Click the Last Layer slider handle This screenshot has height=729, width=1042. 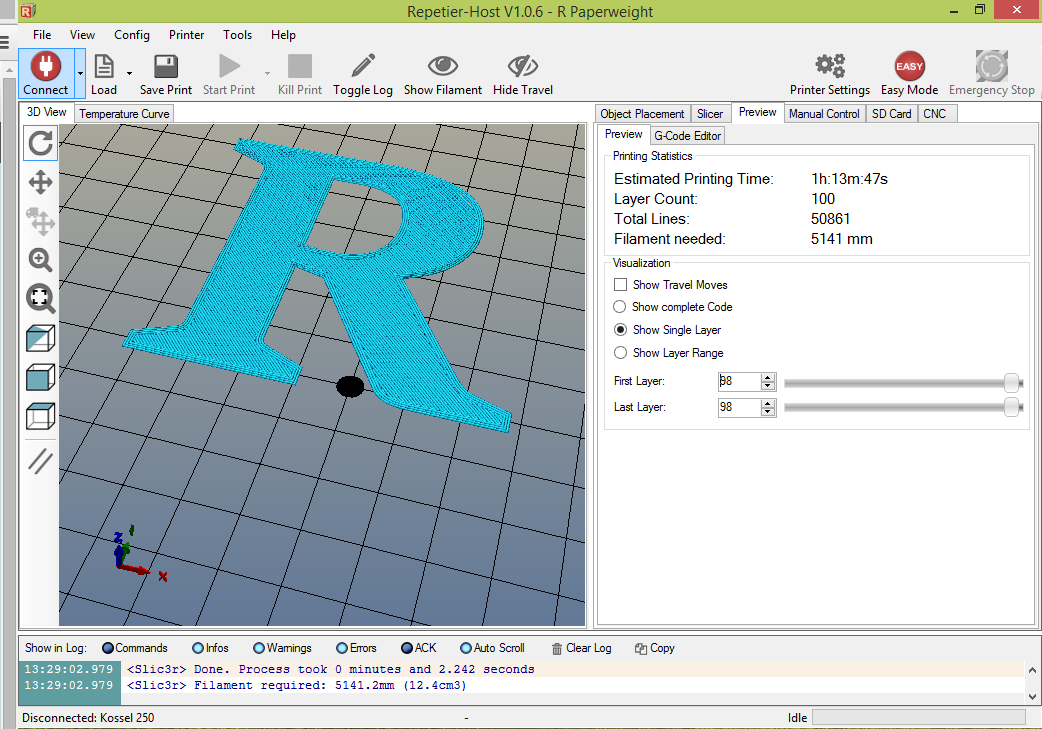point(1011,407)
